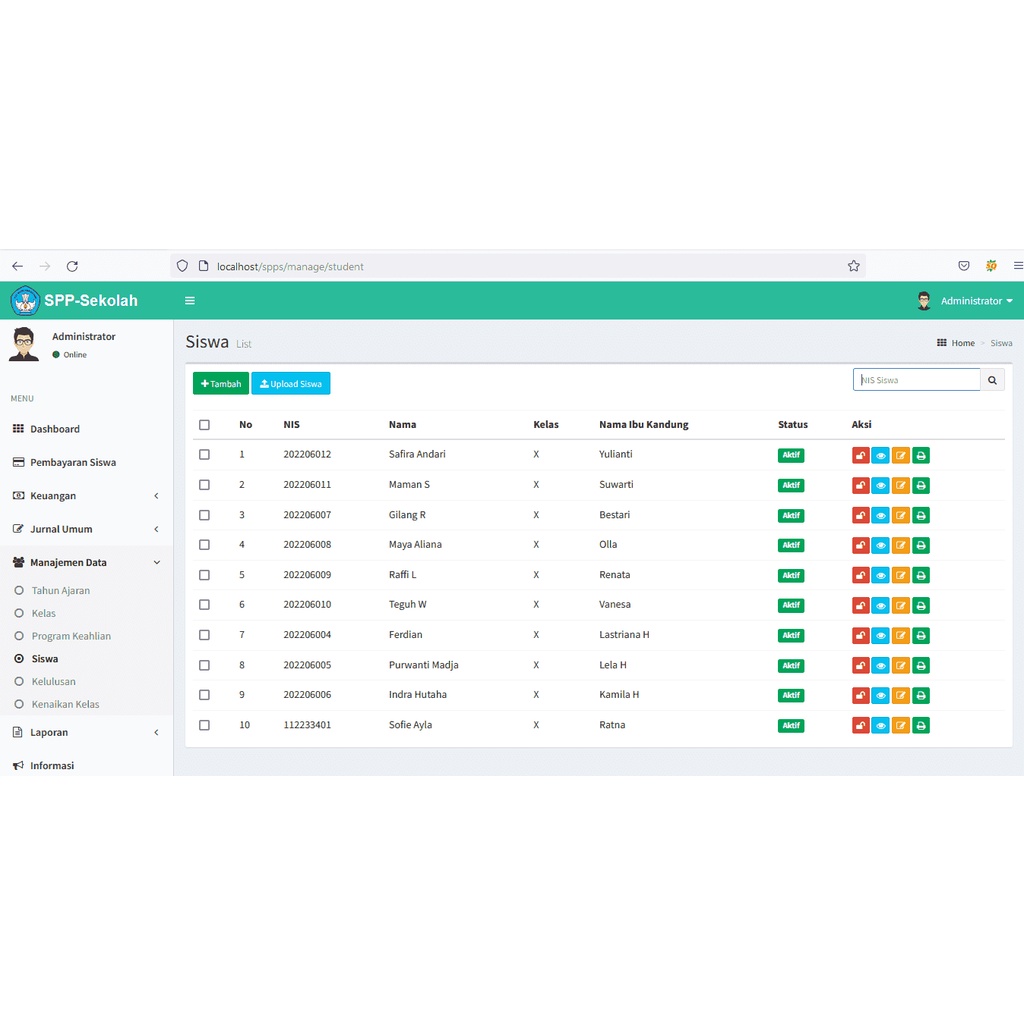This screenshot has height=1024, width=1024.
Task: Open Pembayaran Siswa from sidebar
Action: [x=73, y=463]
